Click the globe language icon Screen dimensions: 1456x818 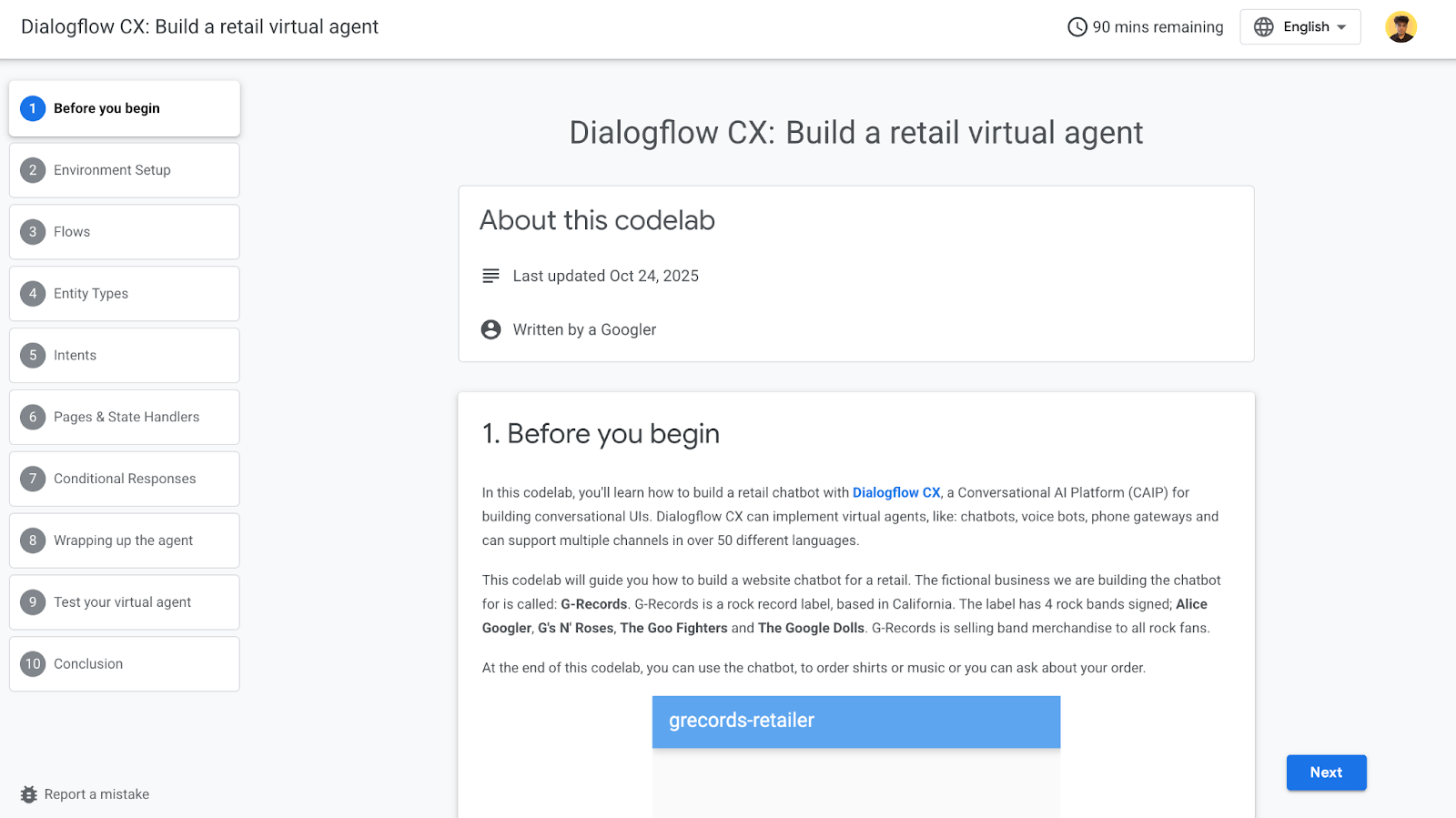point(1264,27)
